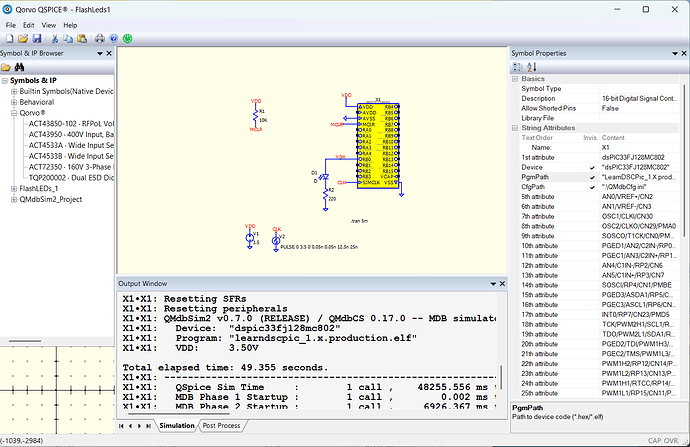690x447 pixels.
Task: Click categorized view icon in Symbol Properties
Action: tap(518, 67)
